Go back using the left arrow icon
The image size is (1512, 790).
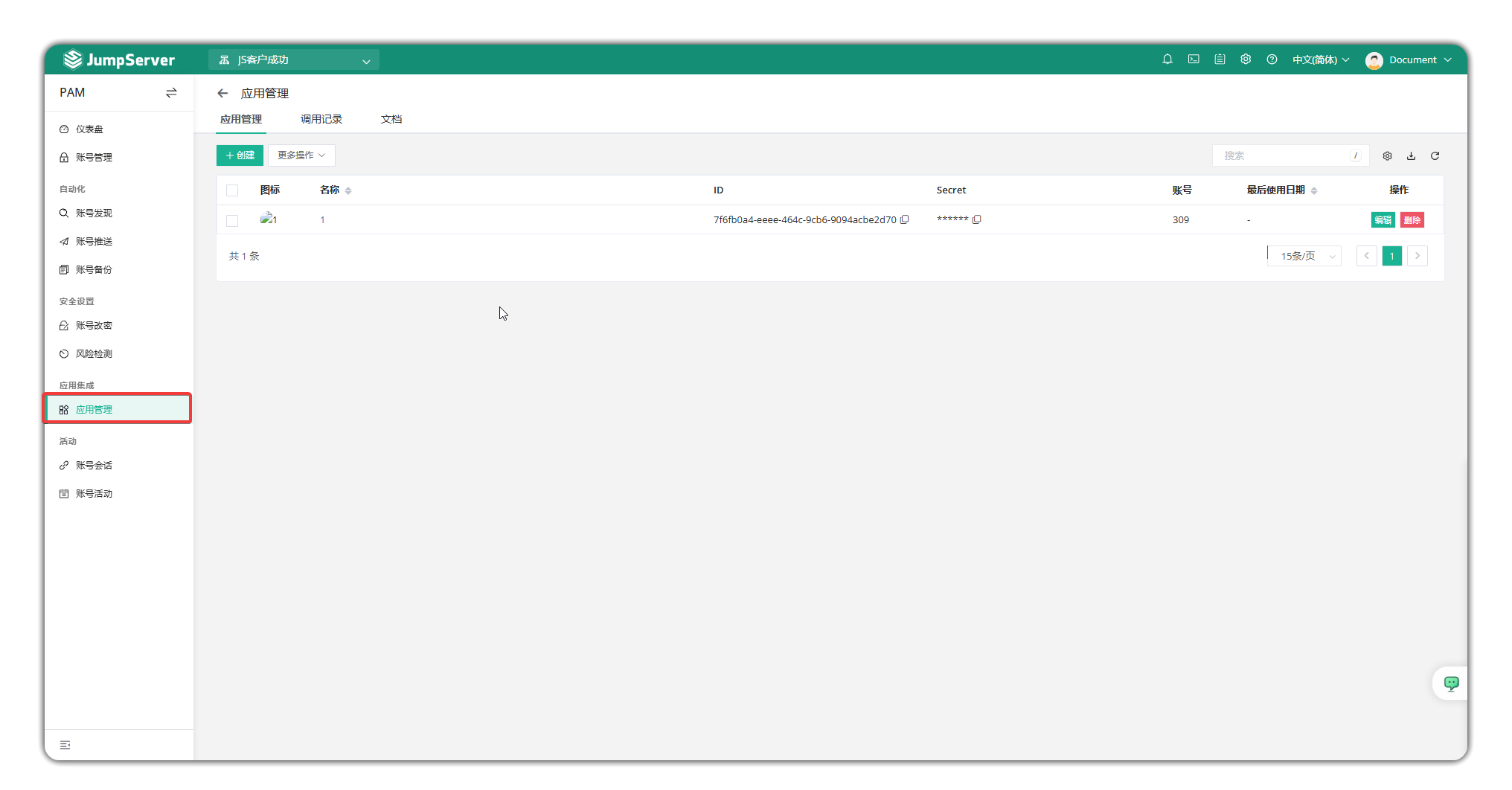222,93
